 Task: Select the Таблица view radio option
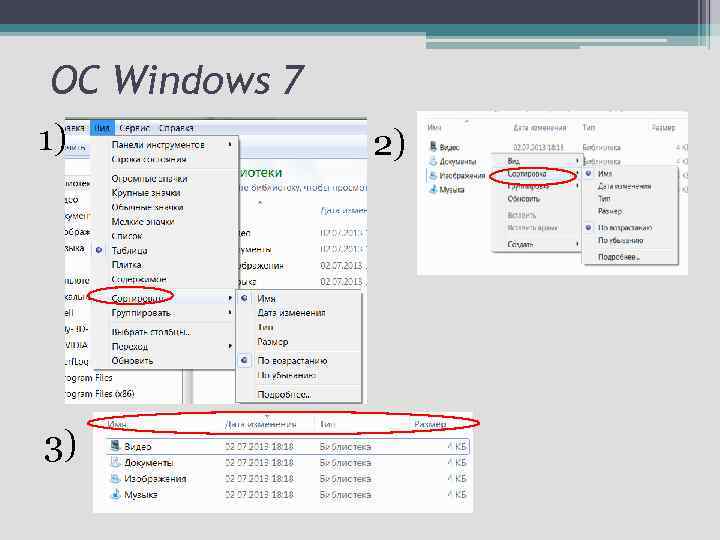click(x=99, y=250)
